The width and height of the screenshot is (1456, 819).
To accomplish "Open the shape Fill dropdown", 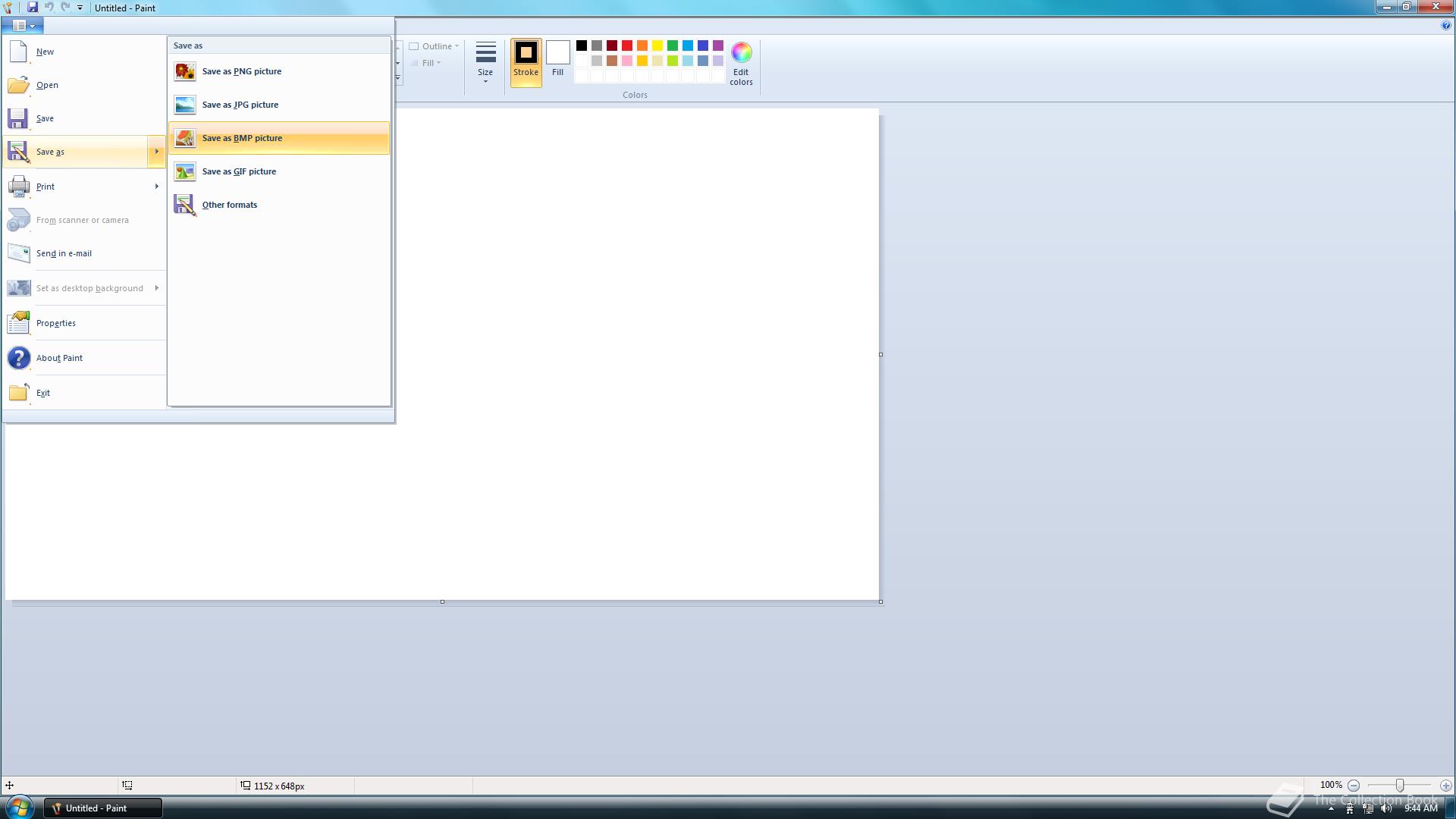I will point(426,63).
